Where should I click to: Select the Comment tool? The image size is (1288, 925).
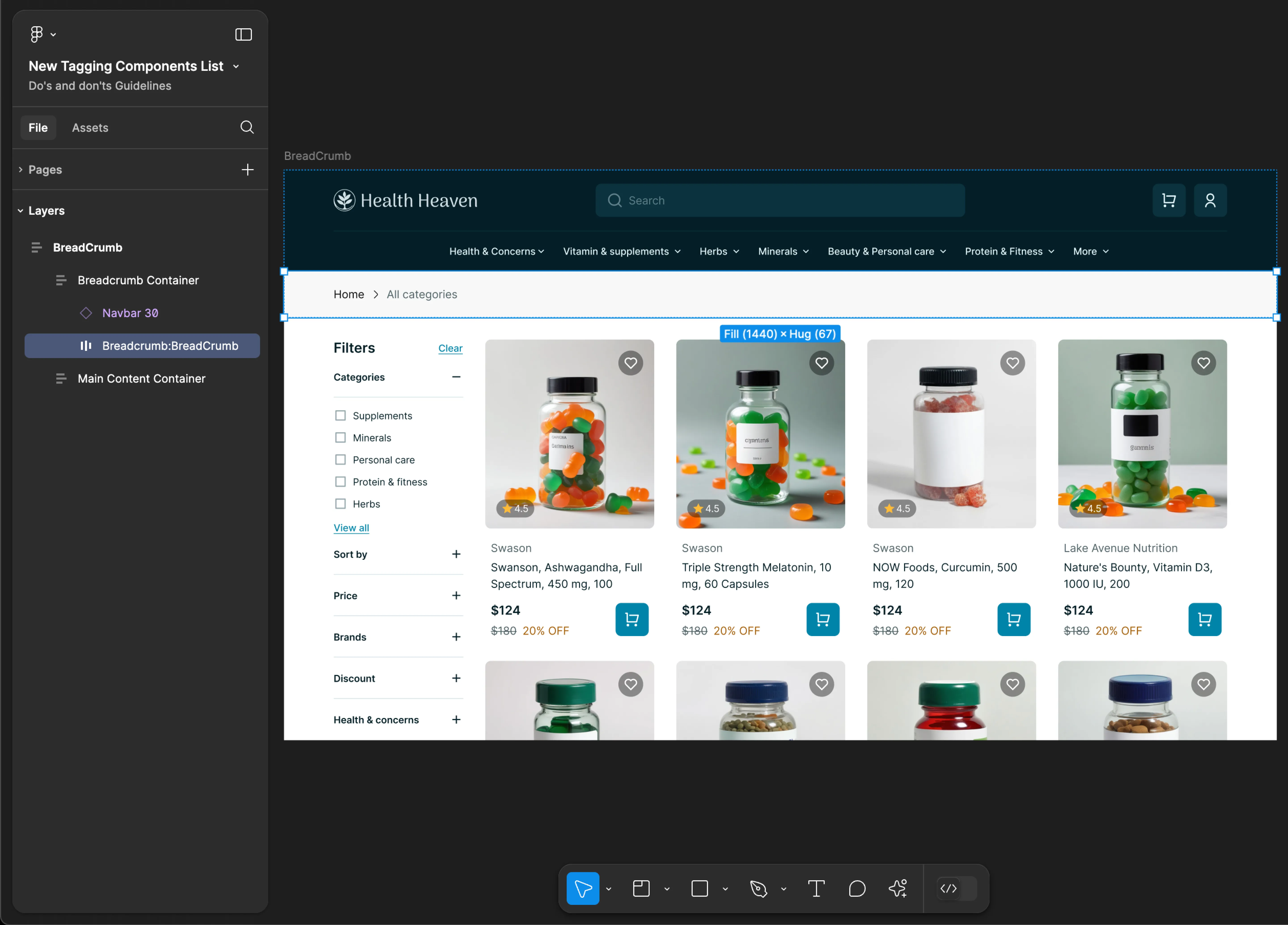pos(857,889)
